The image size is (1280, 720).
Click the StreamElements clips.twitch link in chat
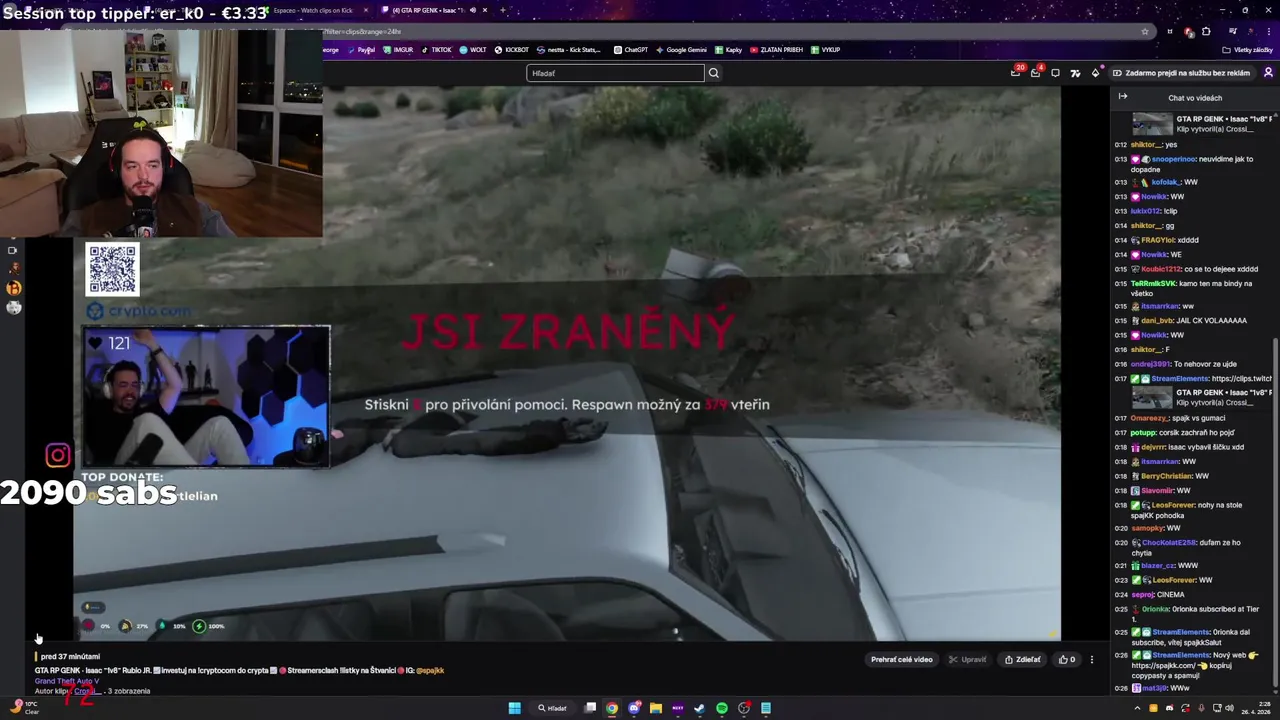tap(1241, 379)
